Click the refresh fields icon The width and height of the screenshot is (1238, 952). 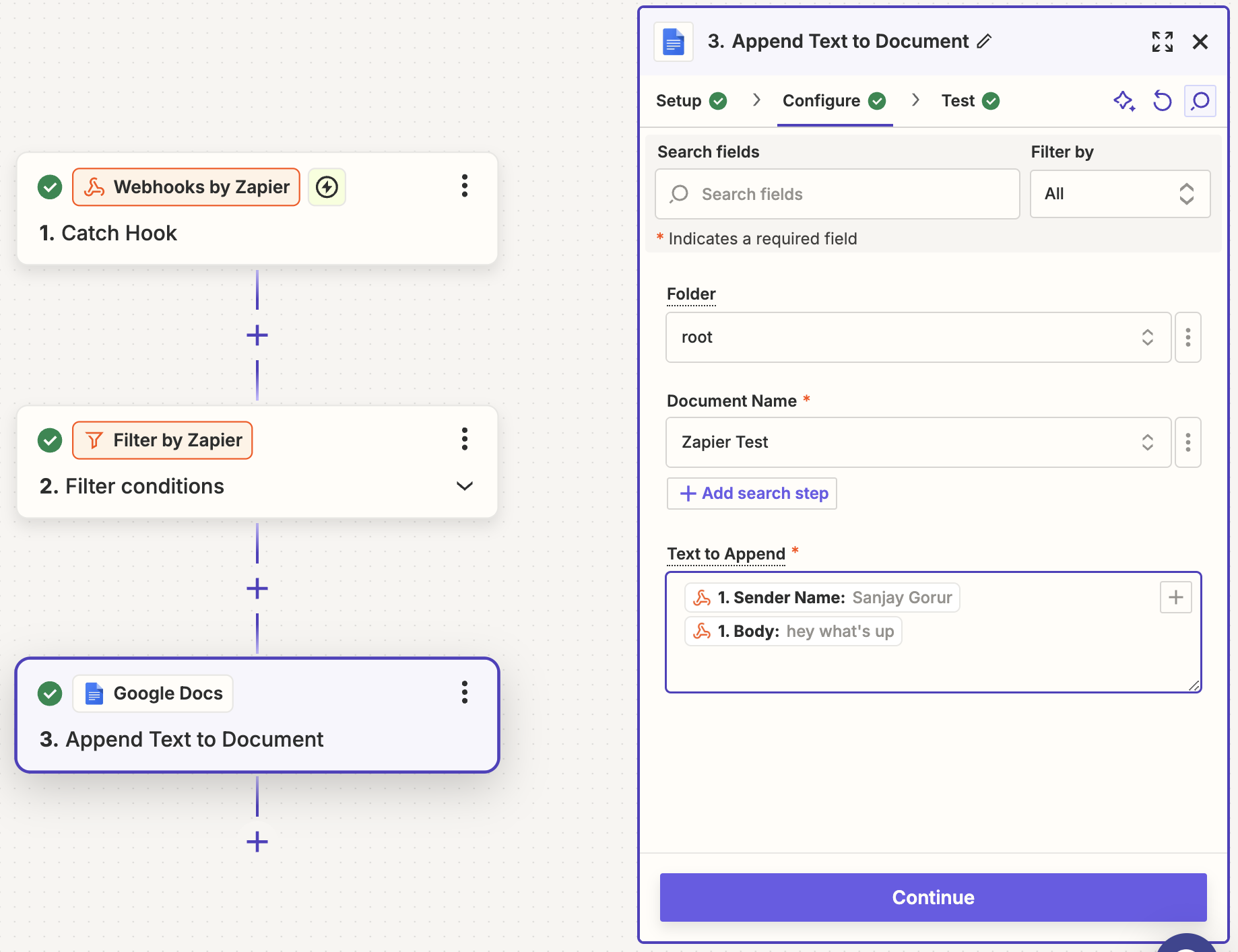(x=1163, y=101)
